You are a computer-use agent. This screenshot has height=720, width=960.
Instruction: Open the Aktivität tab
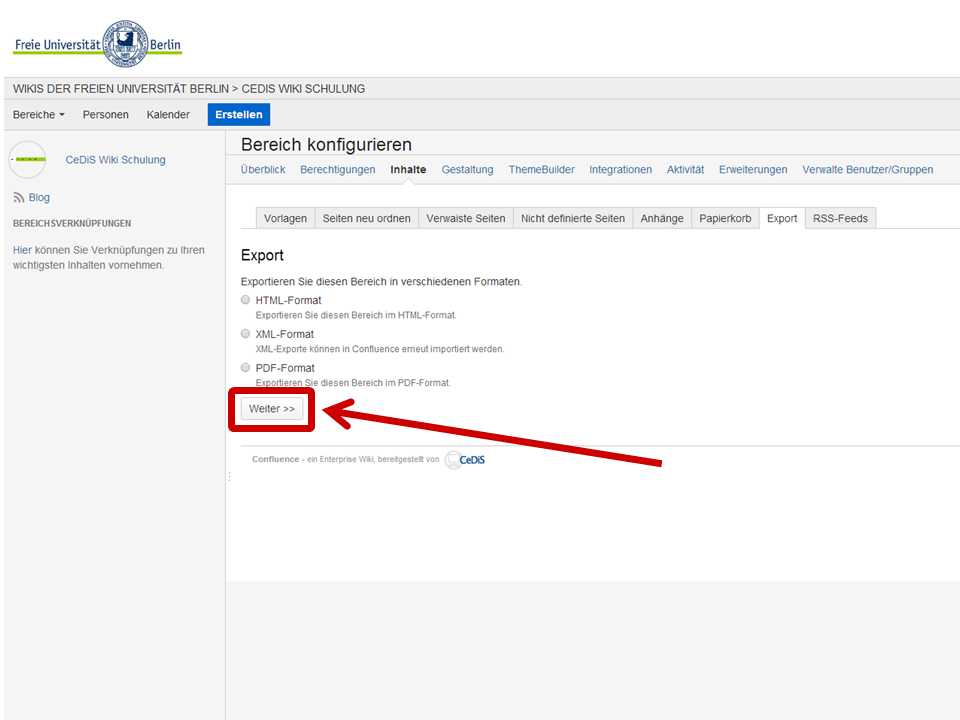click(x=686, y=170)
